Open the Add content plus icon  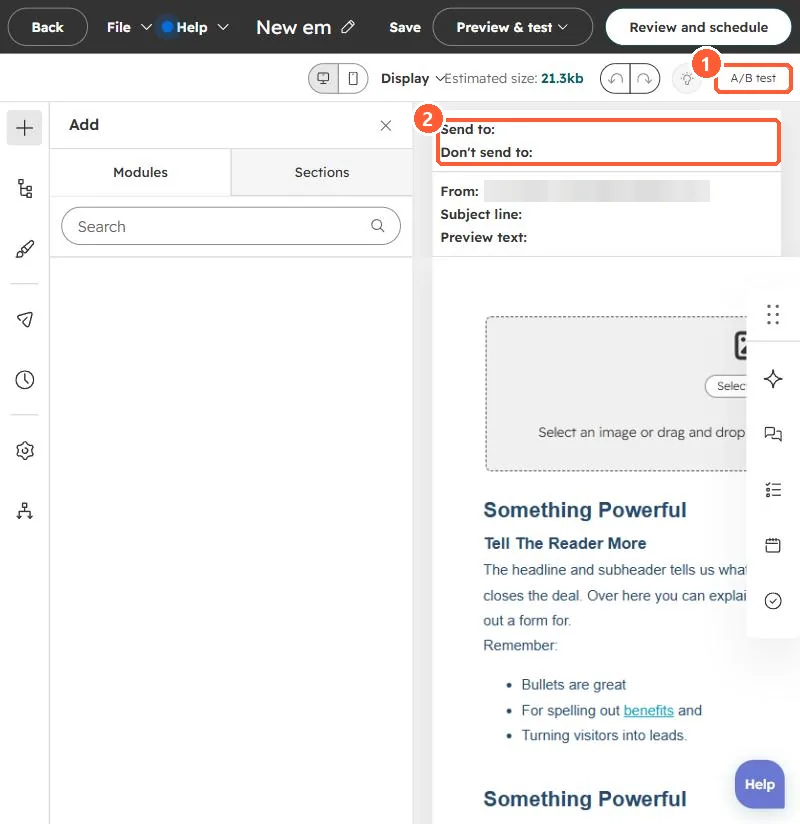coord(24,128)
